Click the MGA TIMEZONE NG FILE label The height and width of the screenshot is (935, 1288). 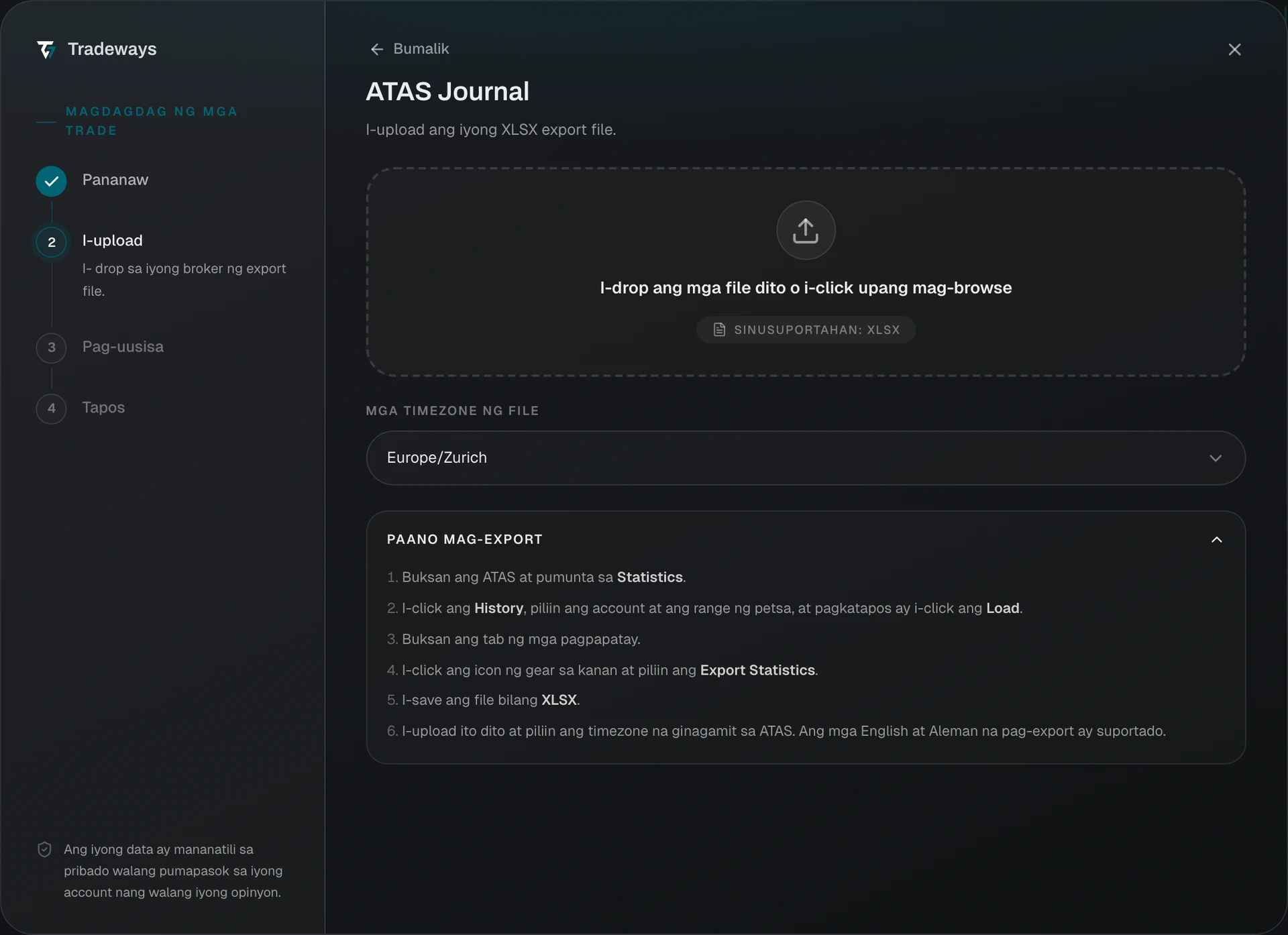[x=452, y=410]
